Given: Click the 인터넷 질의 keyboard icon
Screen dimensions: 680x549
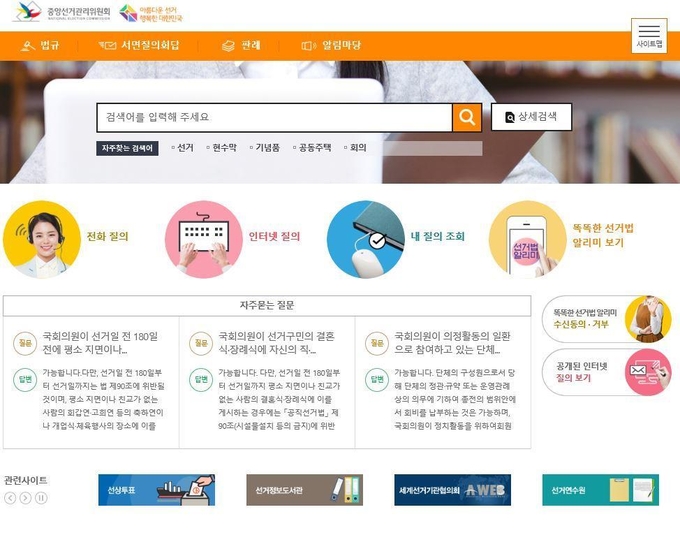Looking at the screenshot, I should tap(203, 239).
